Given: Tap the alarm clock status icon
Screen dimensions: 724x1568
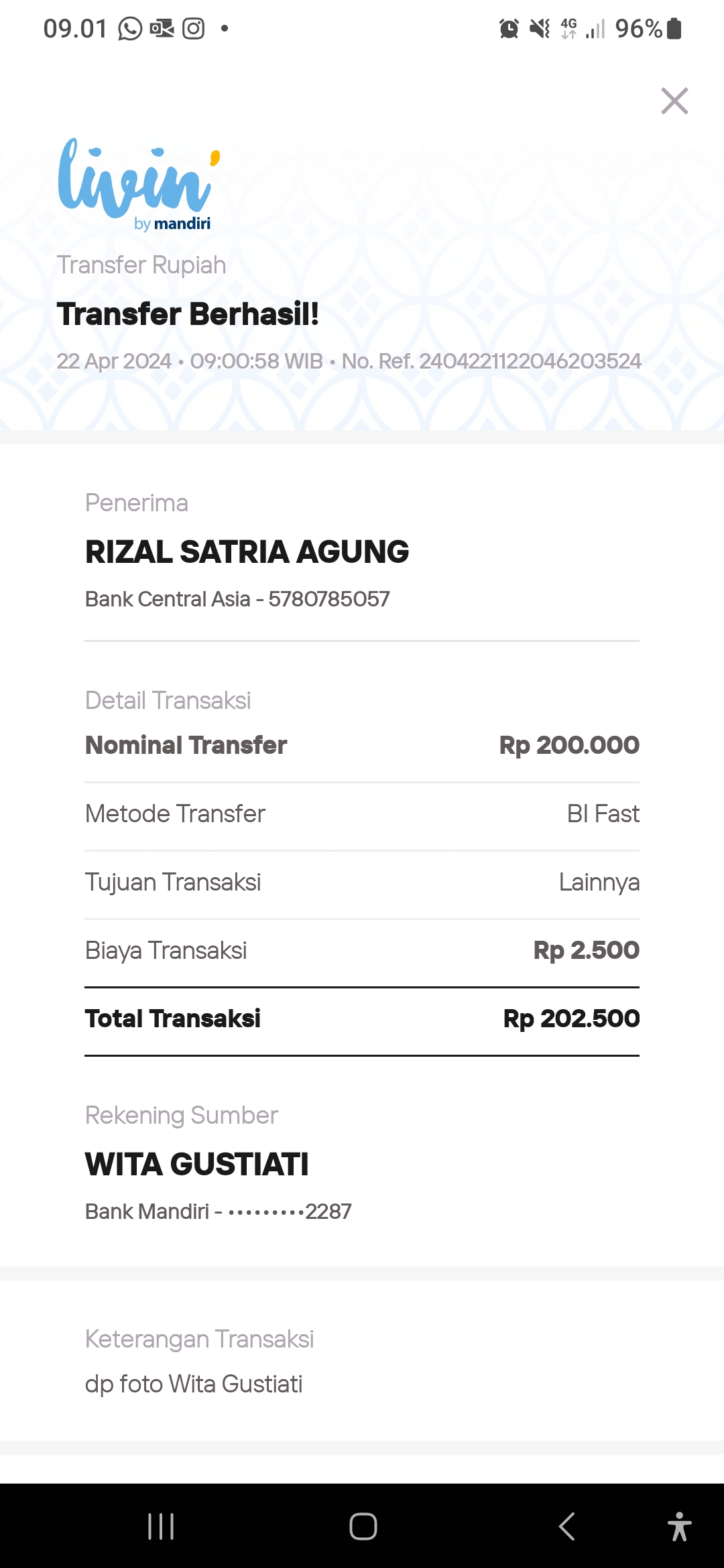Looking at the screenshot, I should (509, 29).
